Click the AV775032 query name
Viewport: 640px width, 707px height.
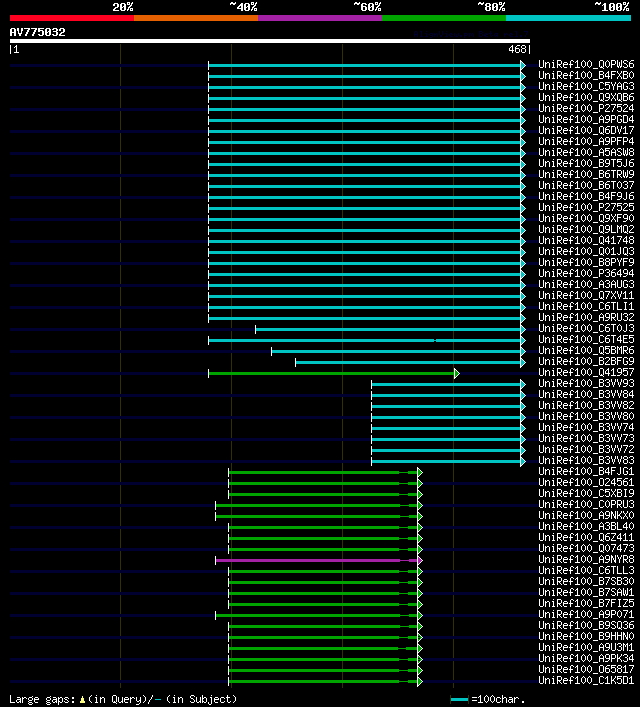[x=37, y=32]
